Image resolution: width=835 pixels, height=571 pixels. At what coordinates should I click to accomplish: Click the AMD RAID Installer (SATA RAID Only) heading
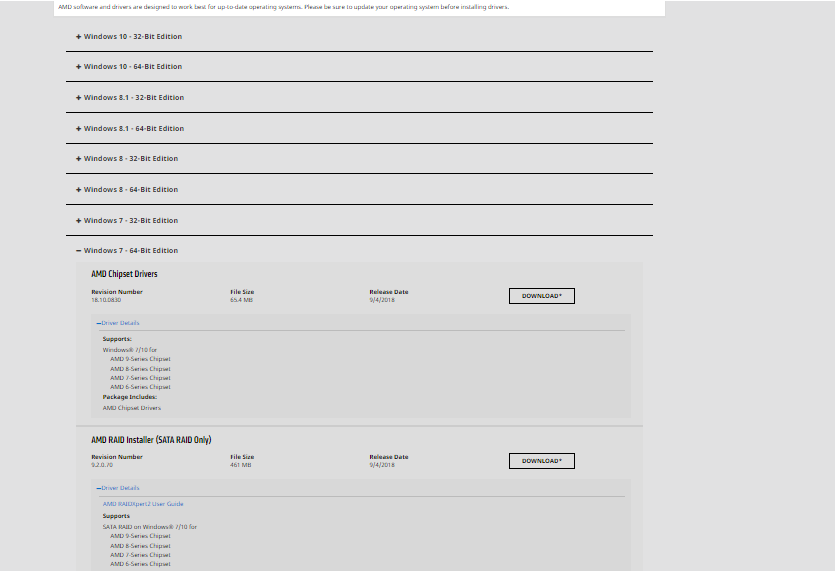(151, 440)
